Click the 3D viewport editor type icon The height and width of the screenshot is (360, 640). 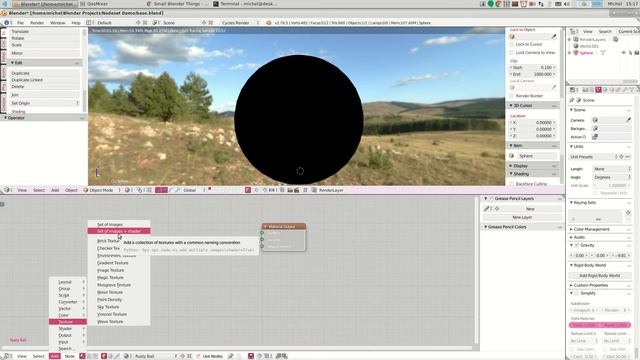[6, 190]
